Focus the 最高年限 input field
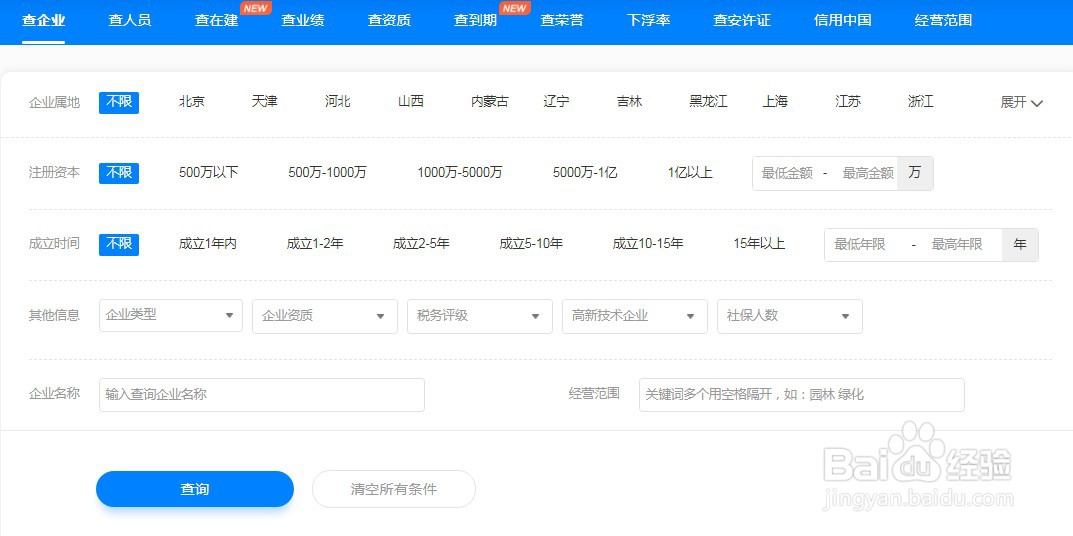Viewport: 1073px width, 536px height. [x=961, y=245]
